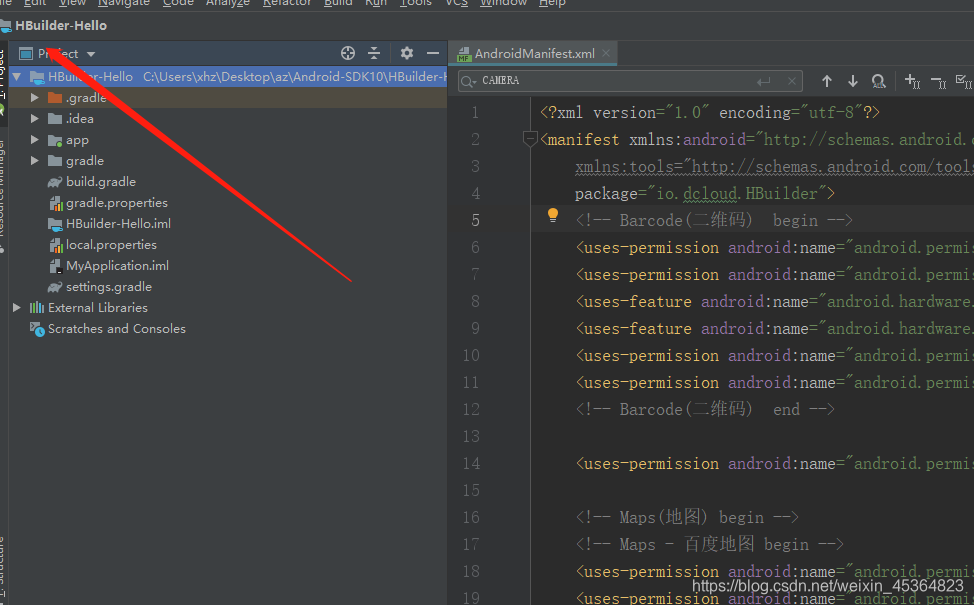This screenshot has height=605, width=974.
Task: Select all occurrences icon in find bar
Action: coord(964,81)
